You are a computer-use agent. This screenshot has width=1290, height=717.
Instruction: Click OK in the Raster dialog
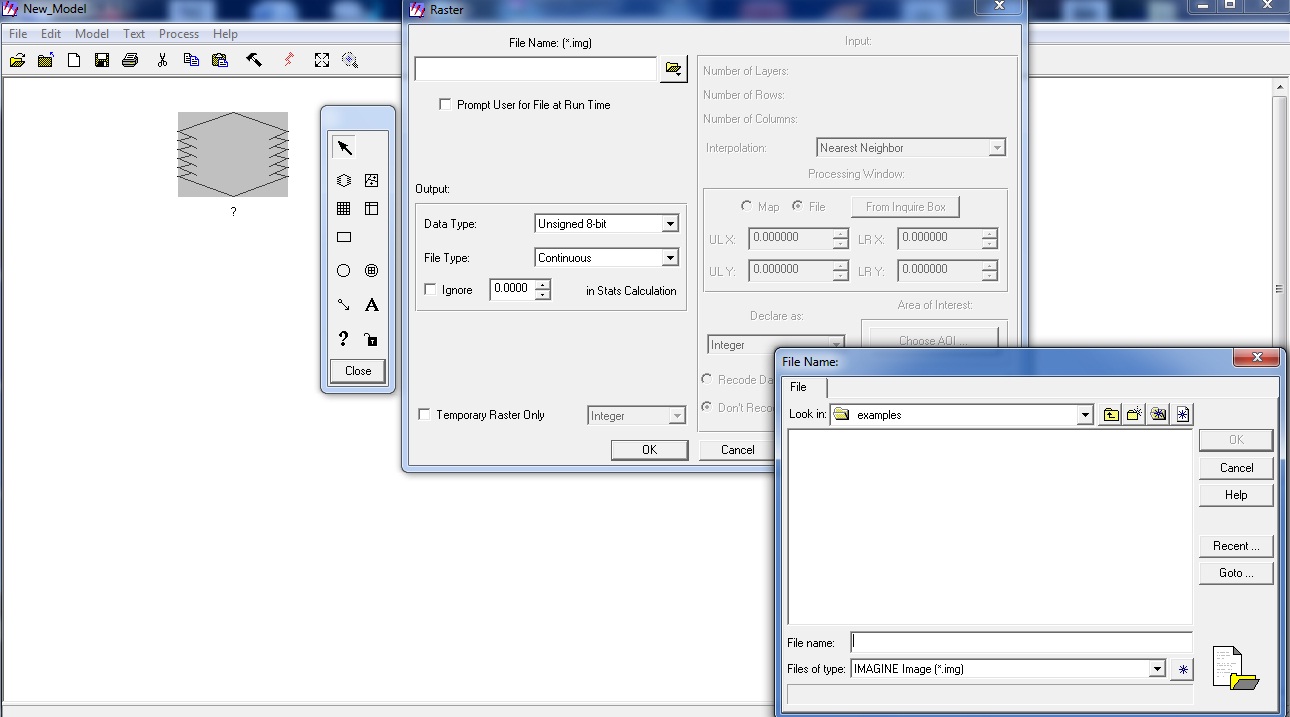pos(649,450)
